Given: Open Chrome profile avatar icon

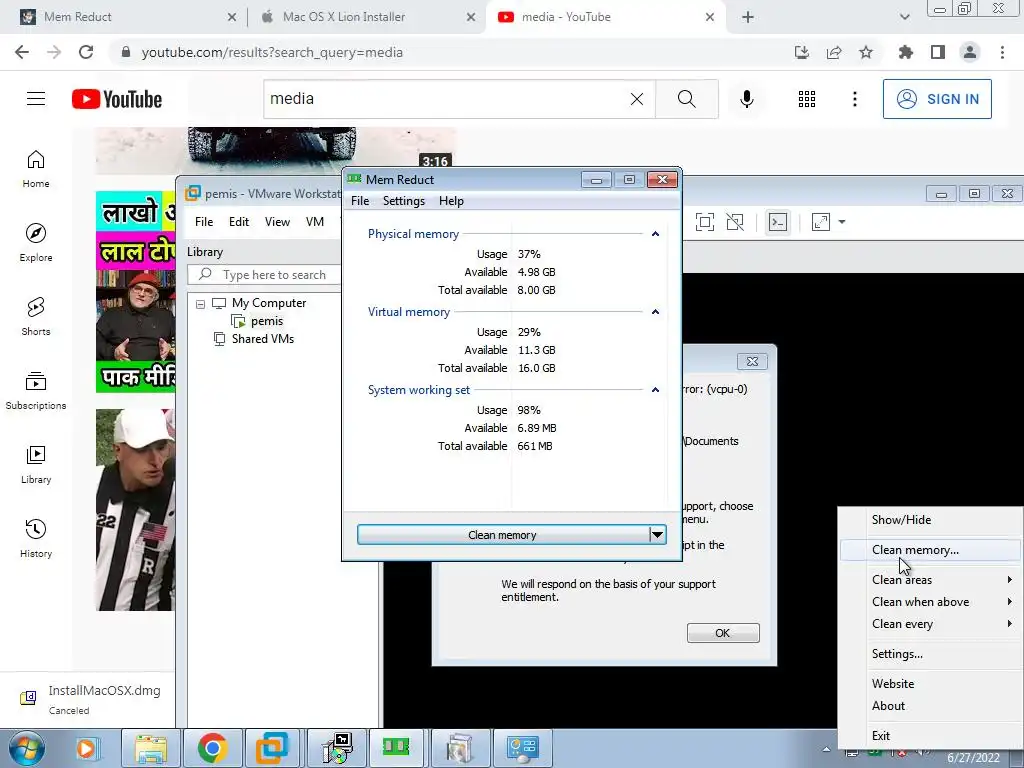Looking at the screenshot, I should tap(970, 52).
